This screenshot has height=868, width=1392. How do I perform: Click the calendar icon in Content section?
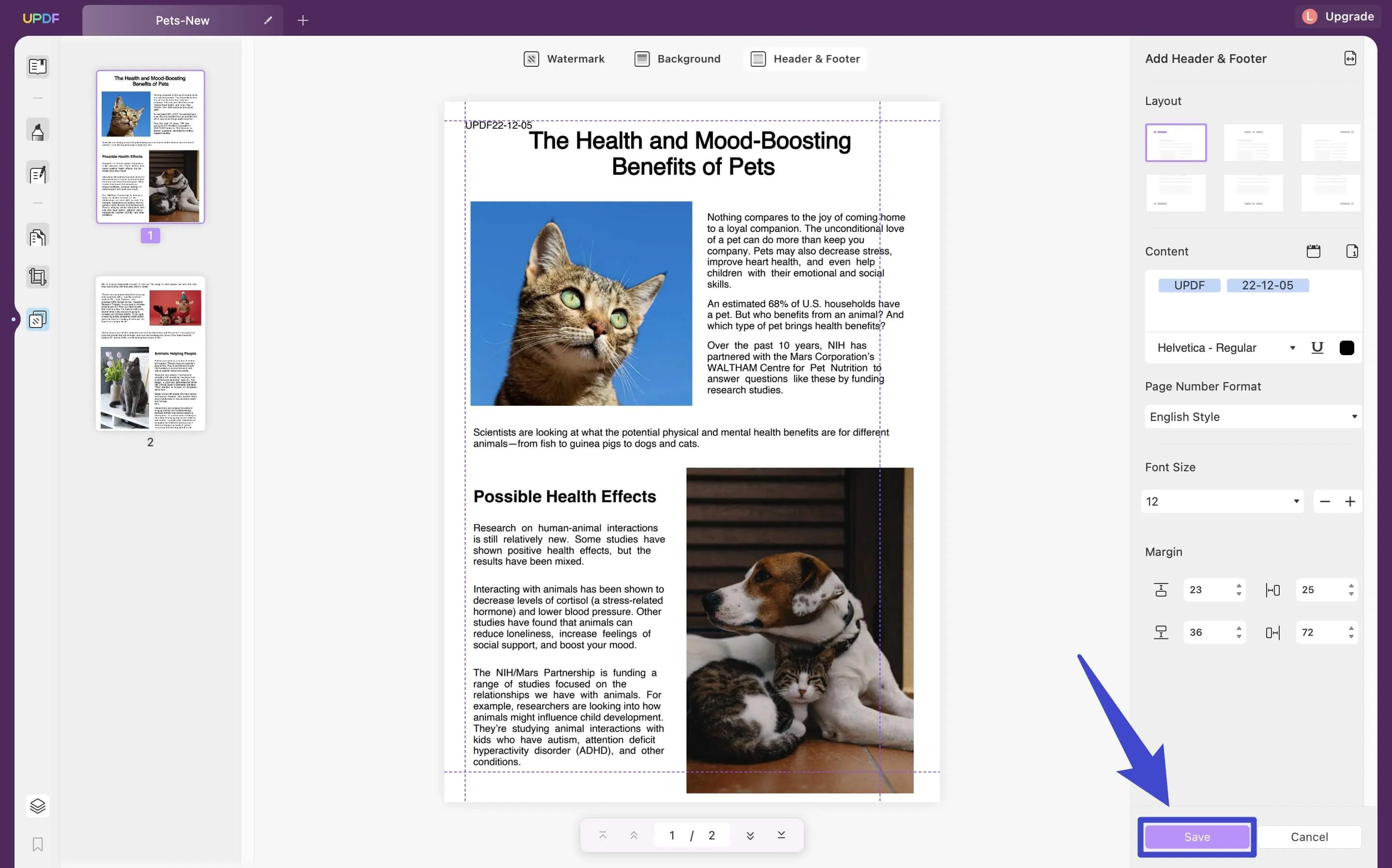pos(1314,252)
